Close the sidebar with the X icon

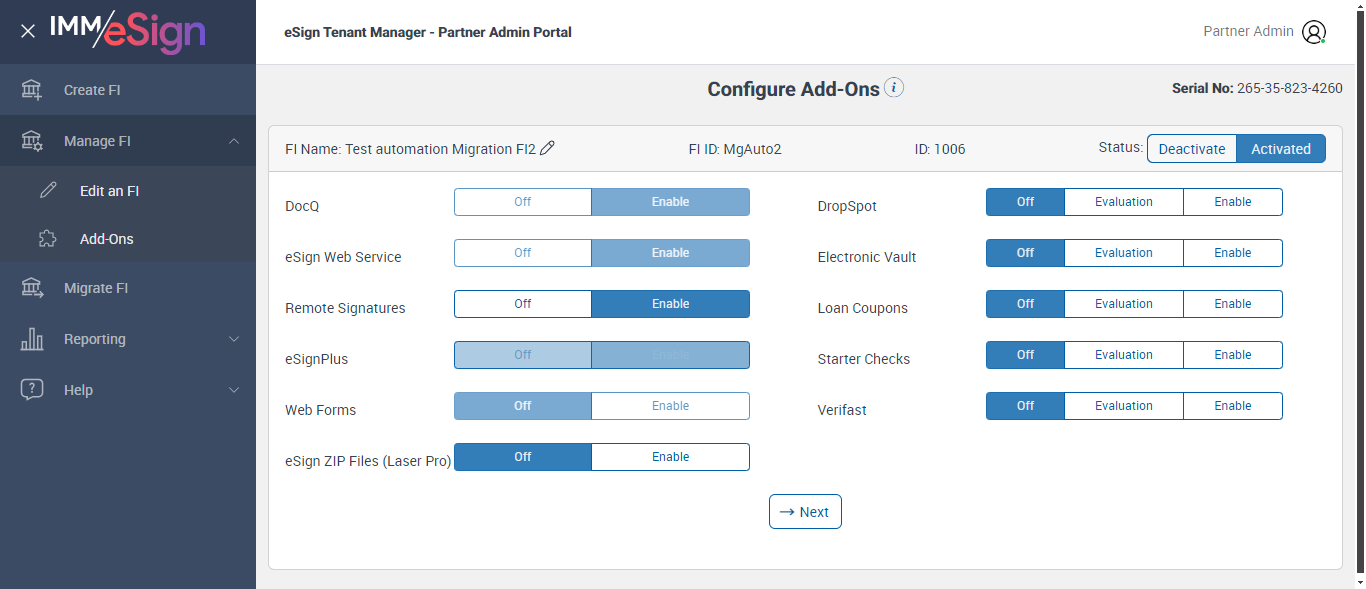[x=28, y=31]
